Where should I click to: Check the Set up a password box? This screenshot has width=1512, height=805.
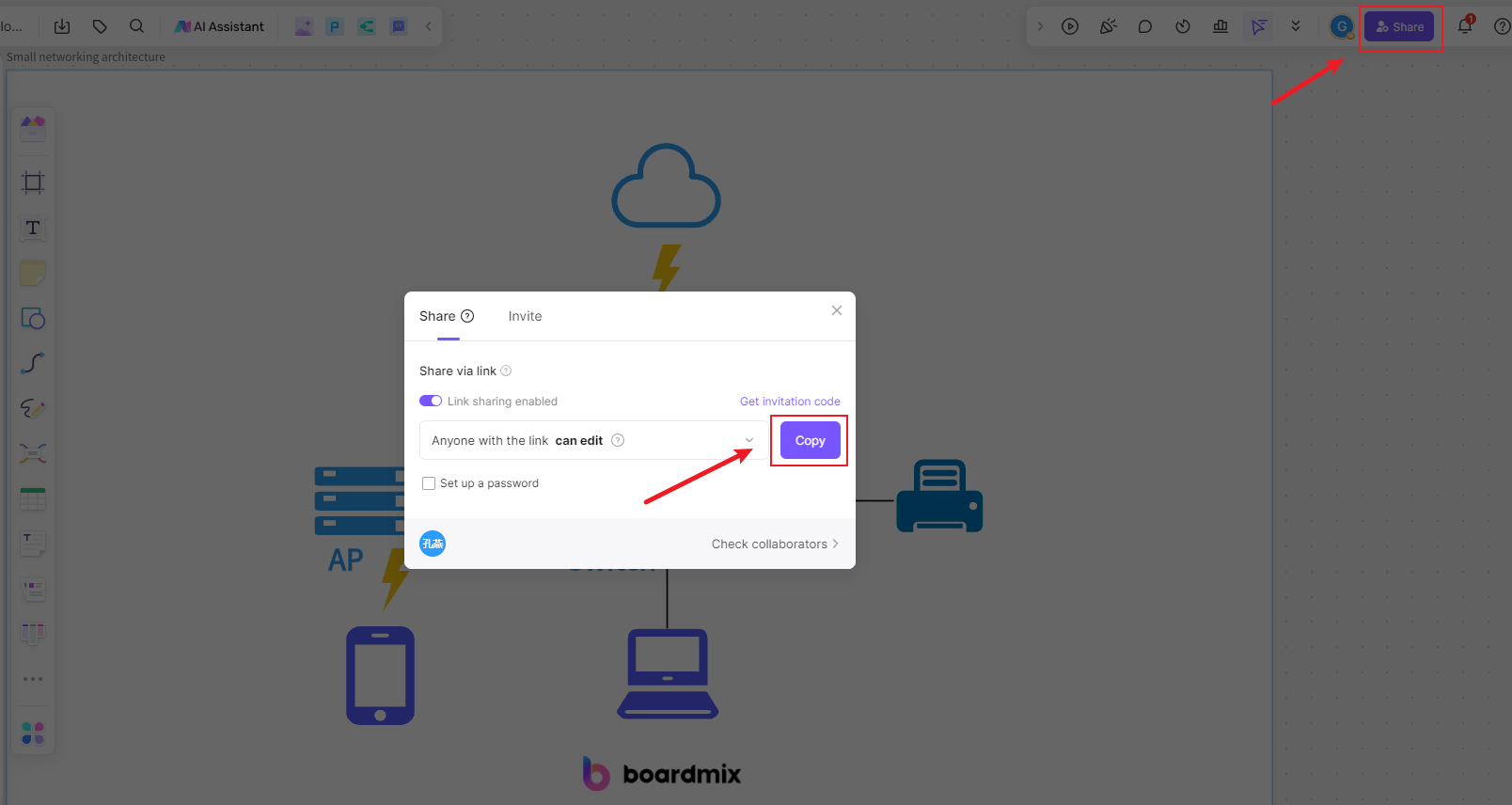pyautogui.click(x=429, y=483)
